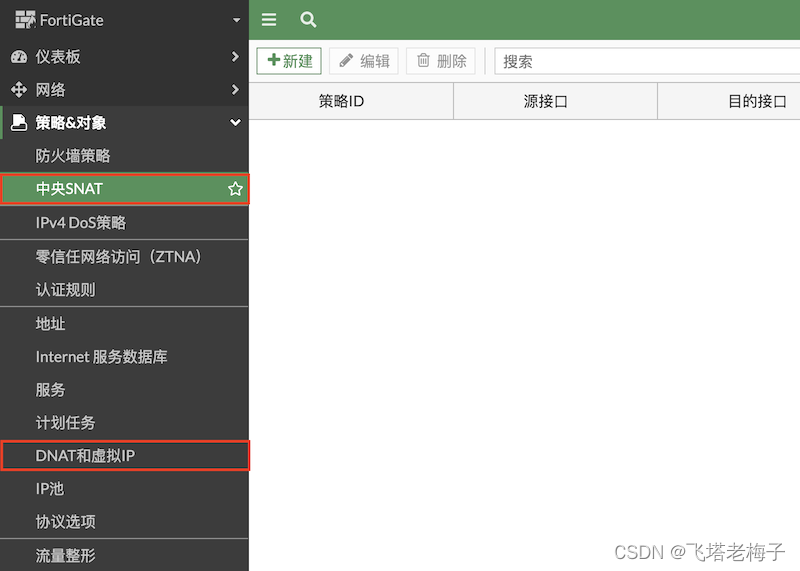Click the 编辑 edit button

tap(364, 61)
